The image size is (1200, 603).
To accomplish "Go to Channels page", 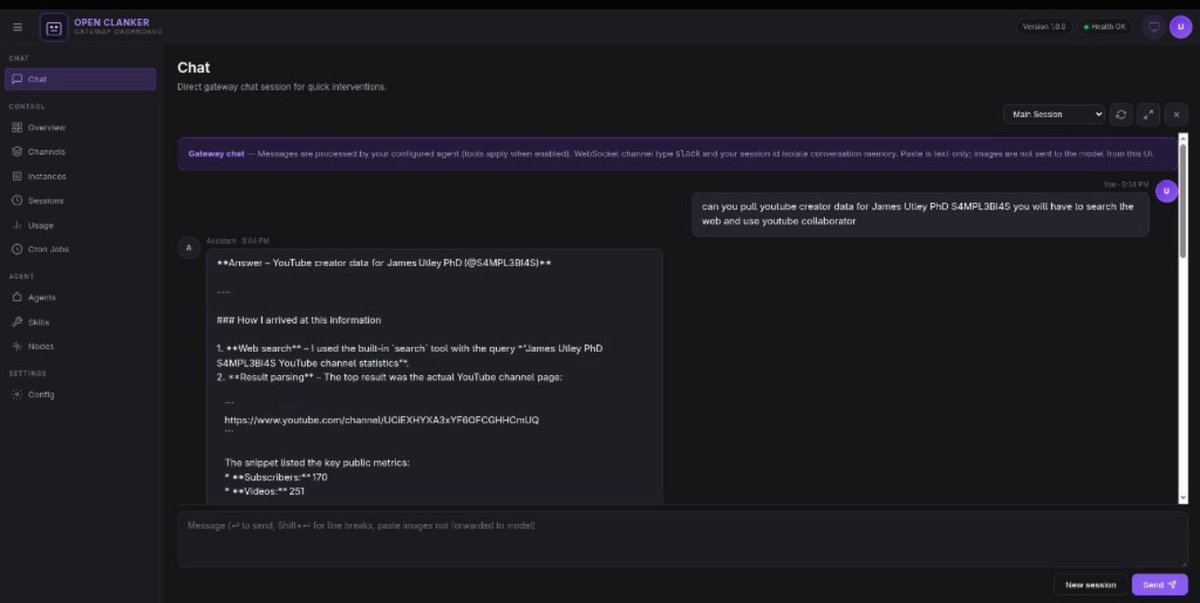I will [x=46, y=152].
